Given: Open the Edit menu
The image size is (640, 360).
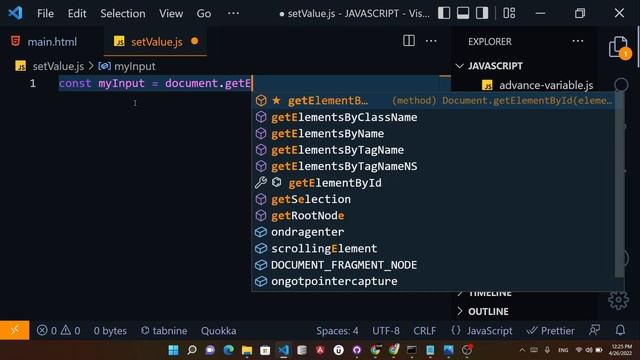Looking at the screenshot, I should pos(77,13).
